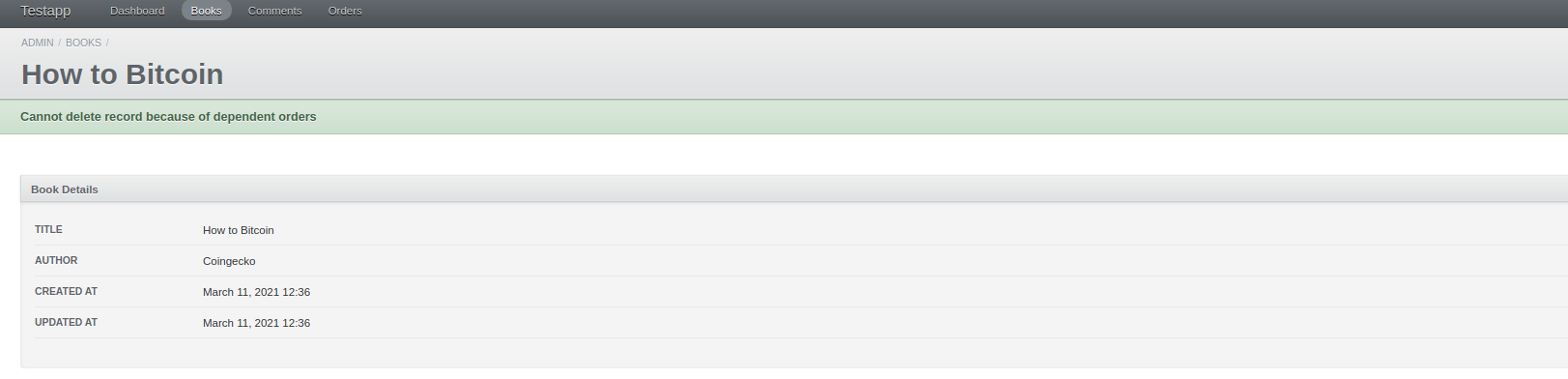Select the UPDATED AT row label
The height and width of the screenshot is (379, 1568).
[x=66, y=323]
